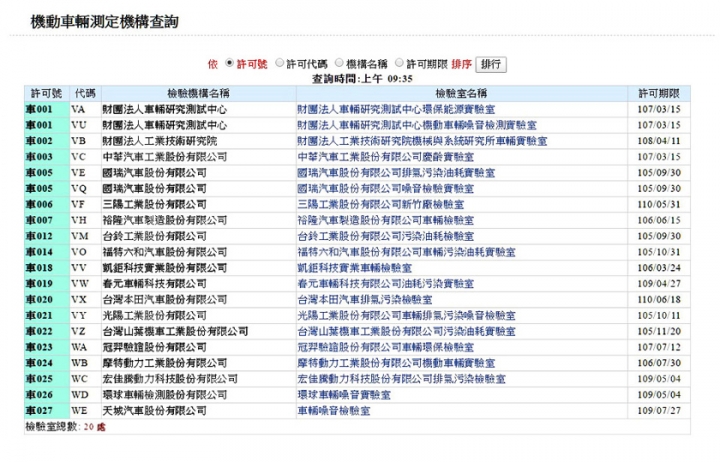The width and height of the screenshot is (720, 462).
Task: Click the 排行 sort button
Action: [491, 64]
